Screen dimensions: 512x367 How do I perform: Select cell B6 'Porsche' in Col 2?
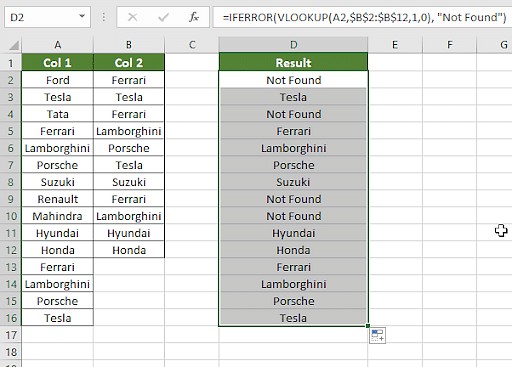pyautogui.click(x=129, y=148)
